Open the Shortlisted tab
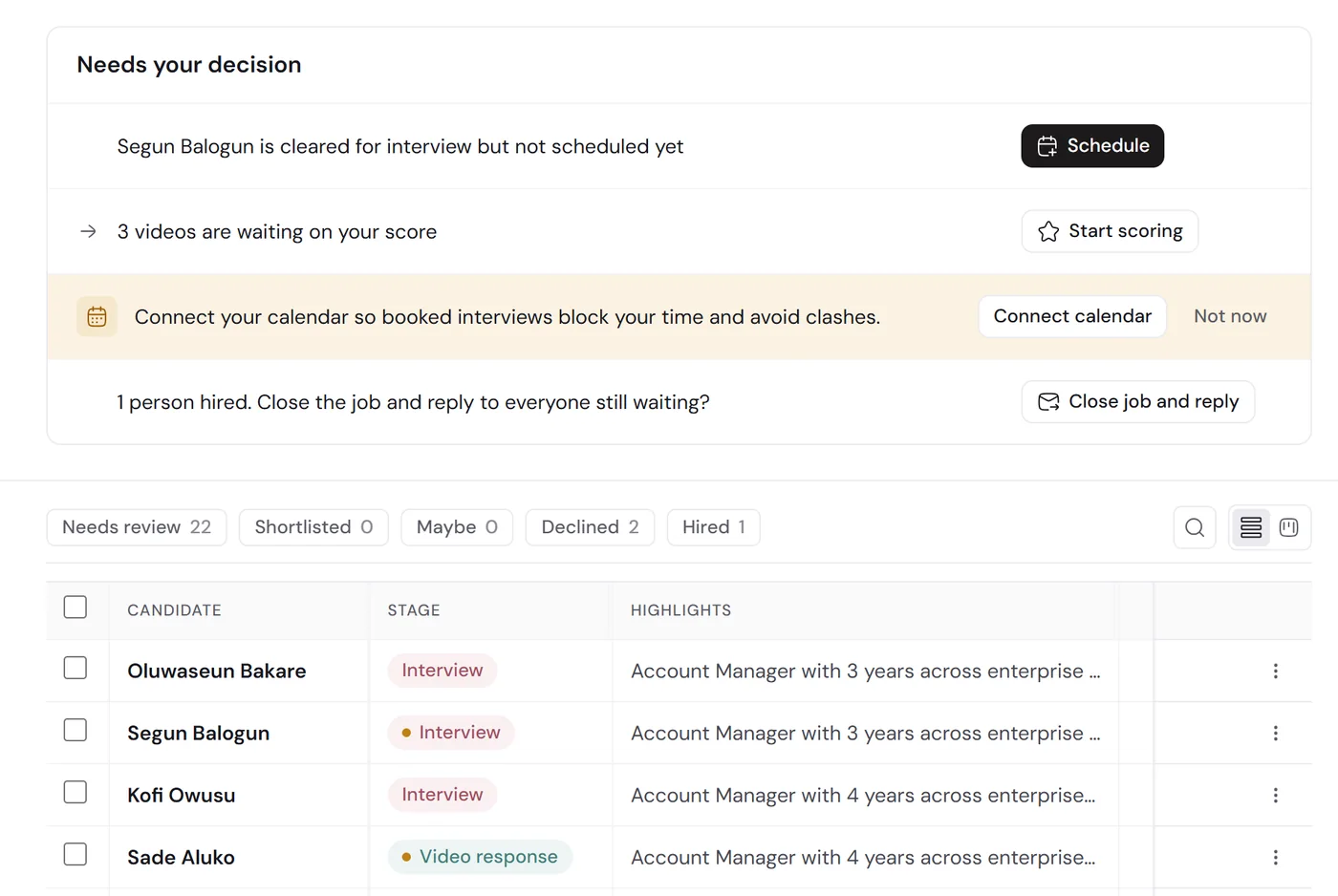This screenshot has height=896, width=1338. click(x=313, y=527)
